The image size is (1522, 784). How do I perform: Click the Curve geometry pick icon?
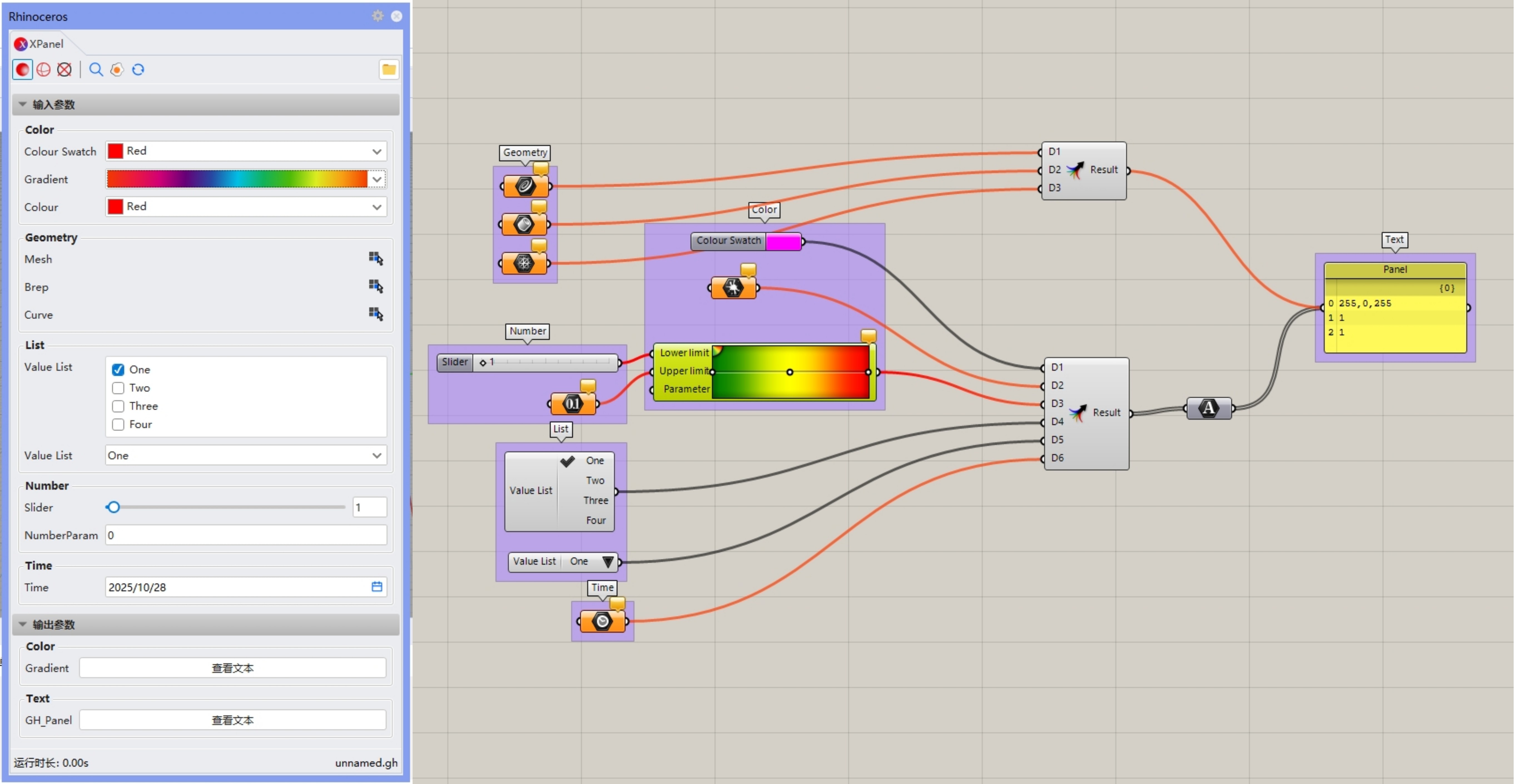(376, 314)
